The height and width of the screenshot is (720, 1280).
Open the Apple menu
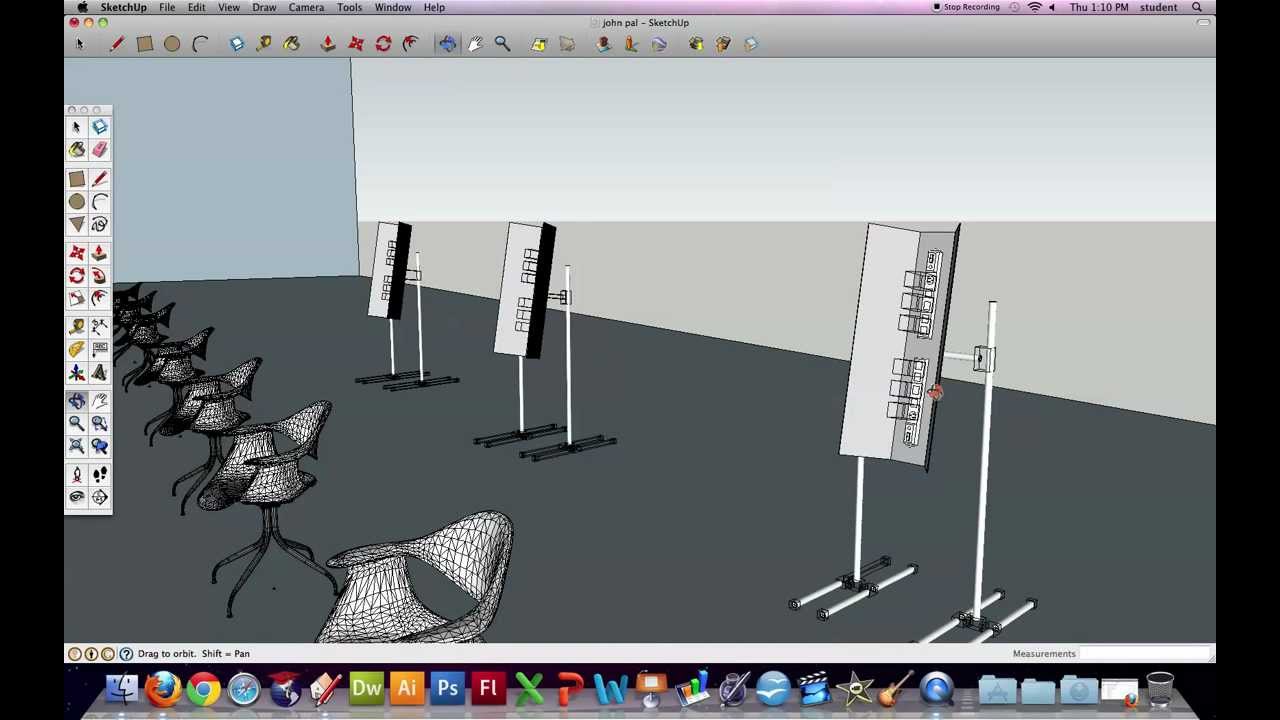tap(82, 7)
